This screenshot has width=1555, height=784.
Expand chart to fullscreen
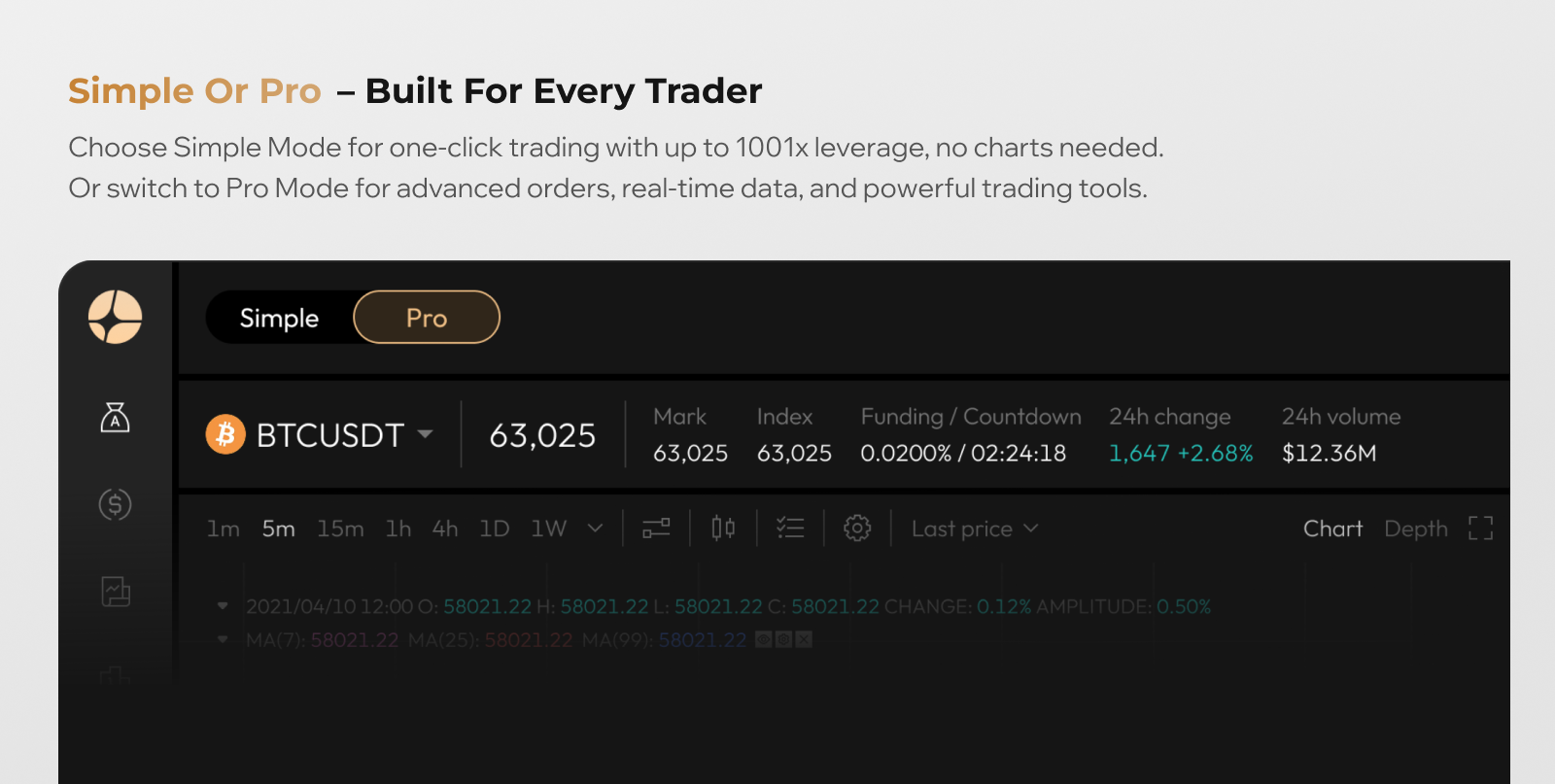pos(1480,528)
